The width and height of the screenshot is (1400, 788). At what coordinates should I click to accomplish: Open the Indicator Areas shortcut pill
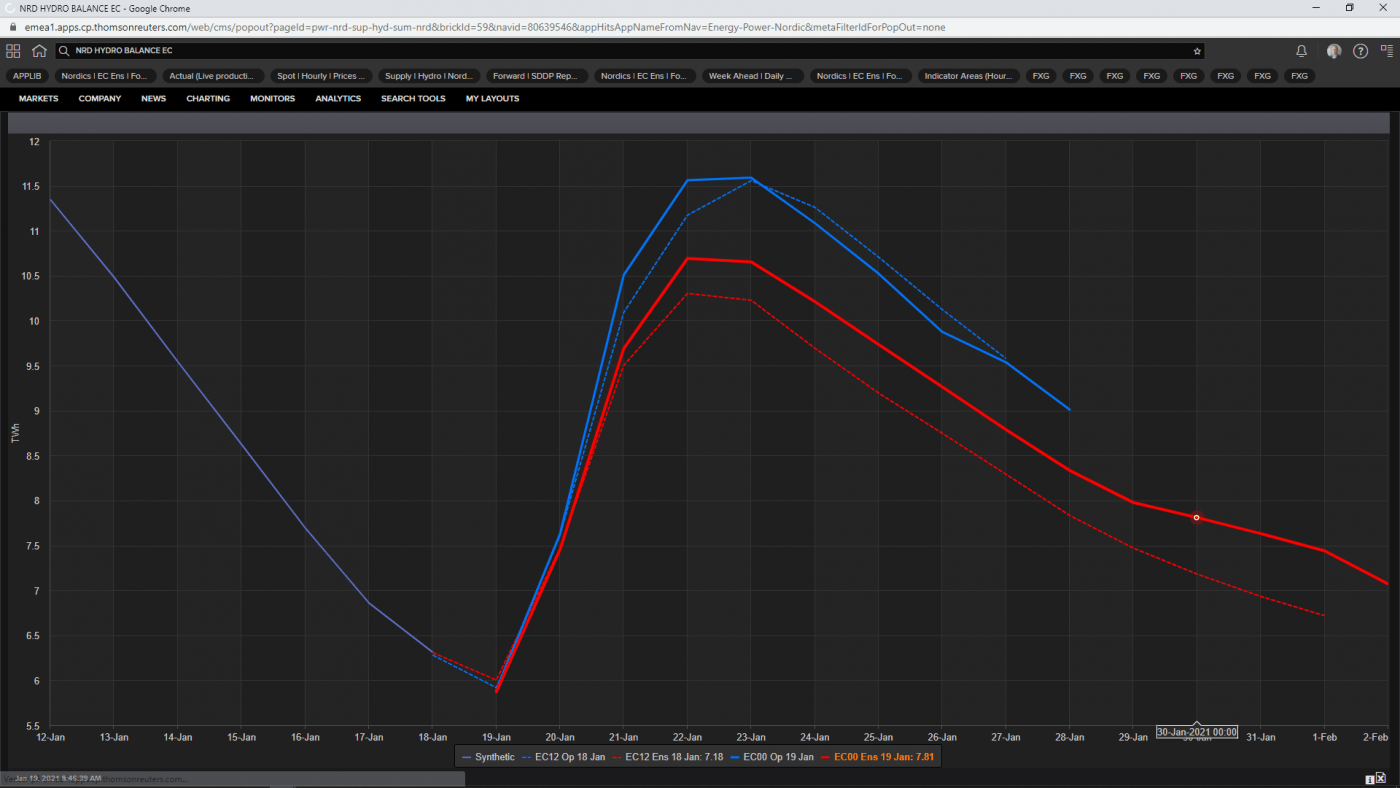(968, 76)
